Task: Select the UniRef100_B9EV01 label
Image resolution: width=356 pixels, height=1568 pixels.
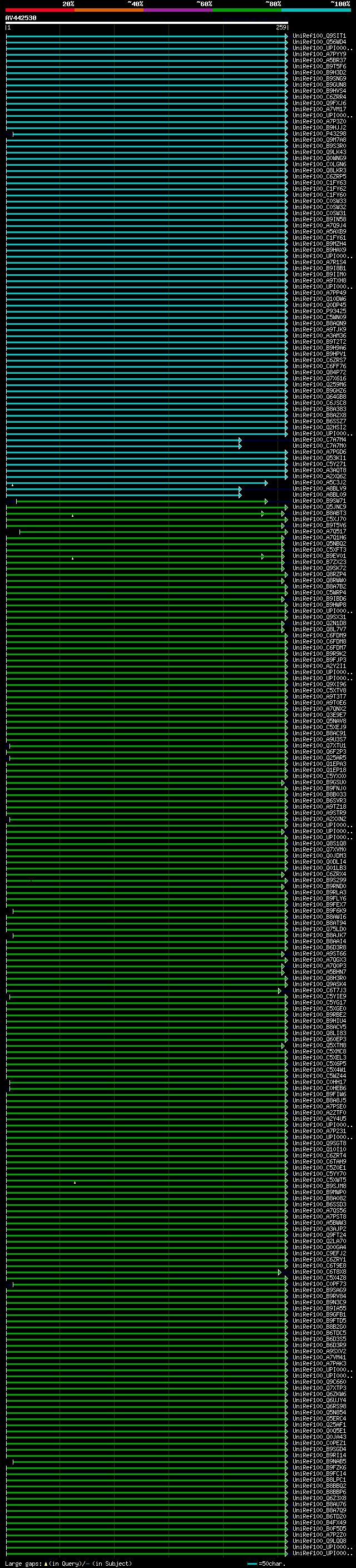Action: coord(319,556)
